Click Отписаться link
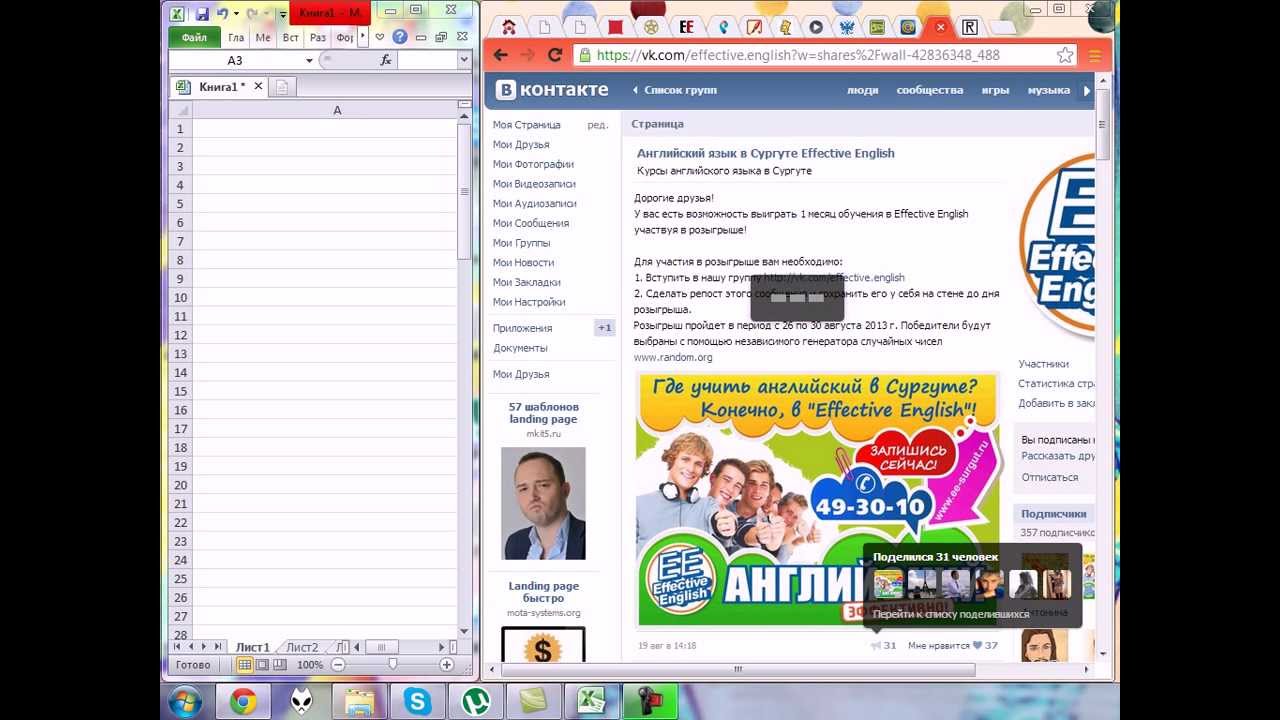1280x720 pixels. tap(1049, 477)
